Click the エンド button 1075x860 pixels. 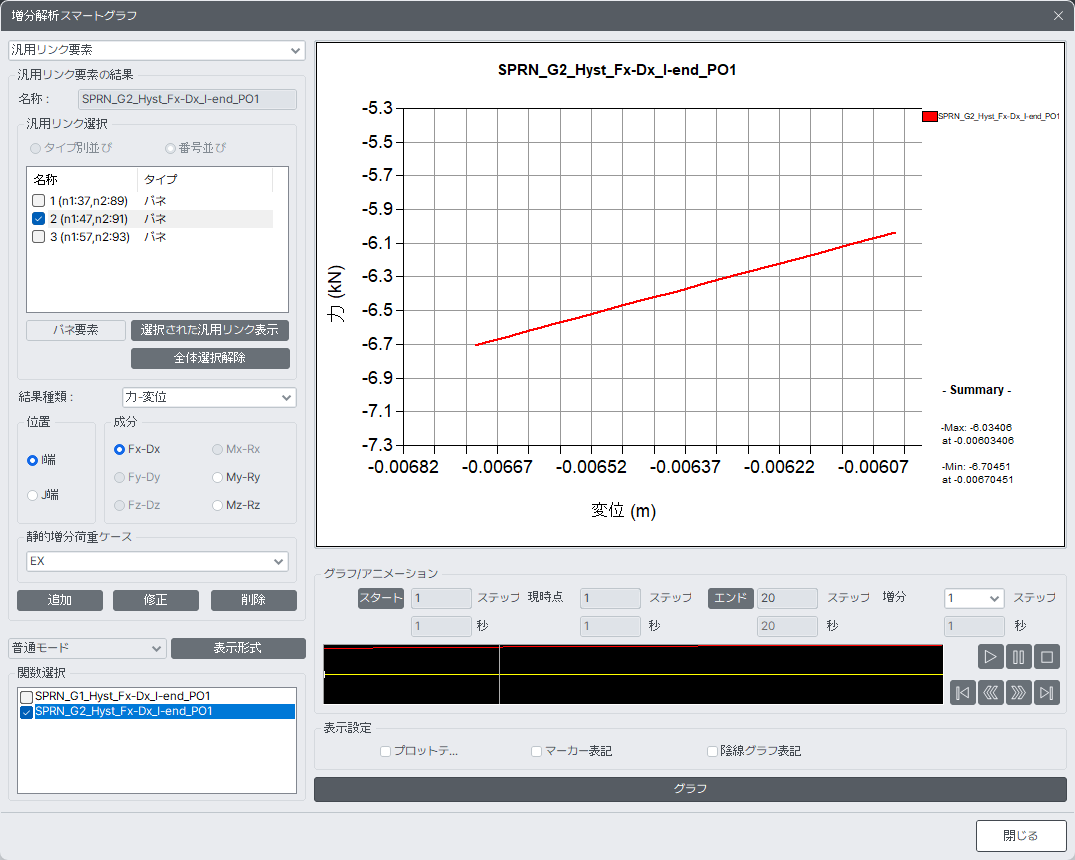(731, 598)
